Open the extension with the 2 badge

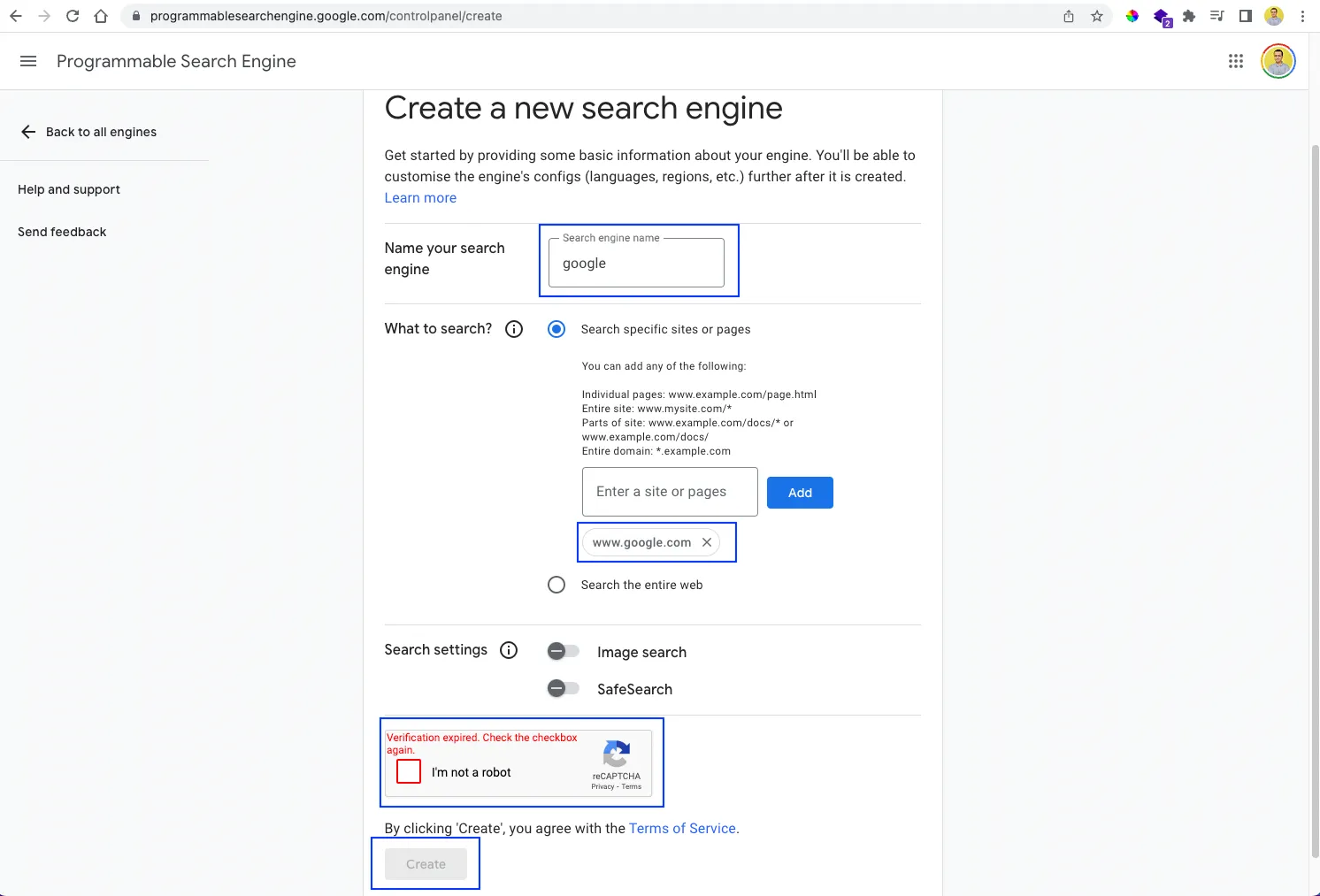click(x=1162, y=17)
